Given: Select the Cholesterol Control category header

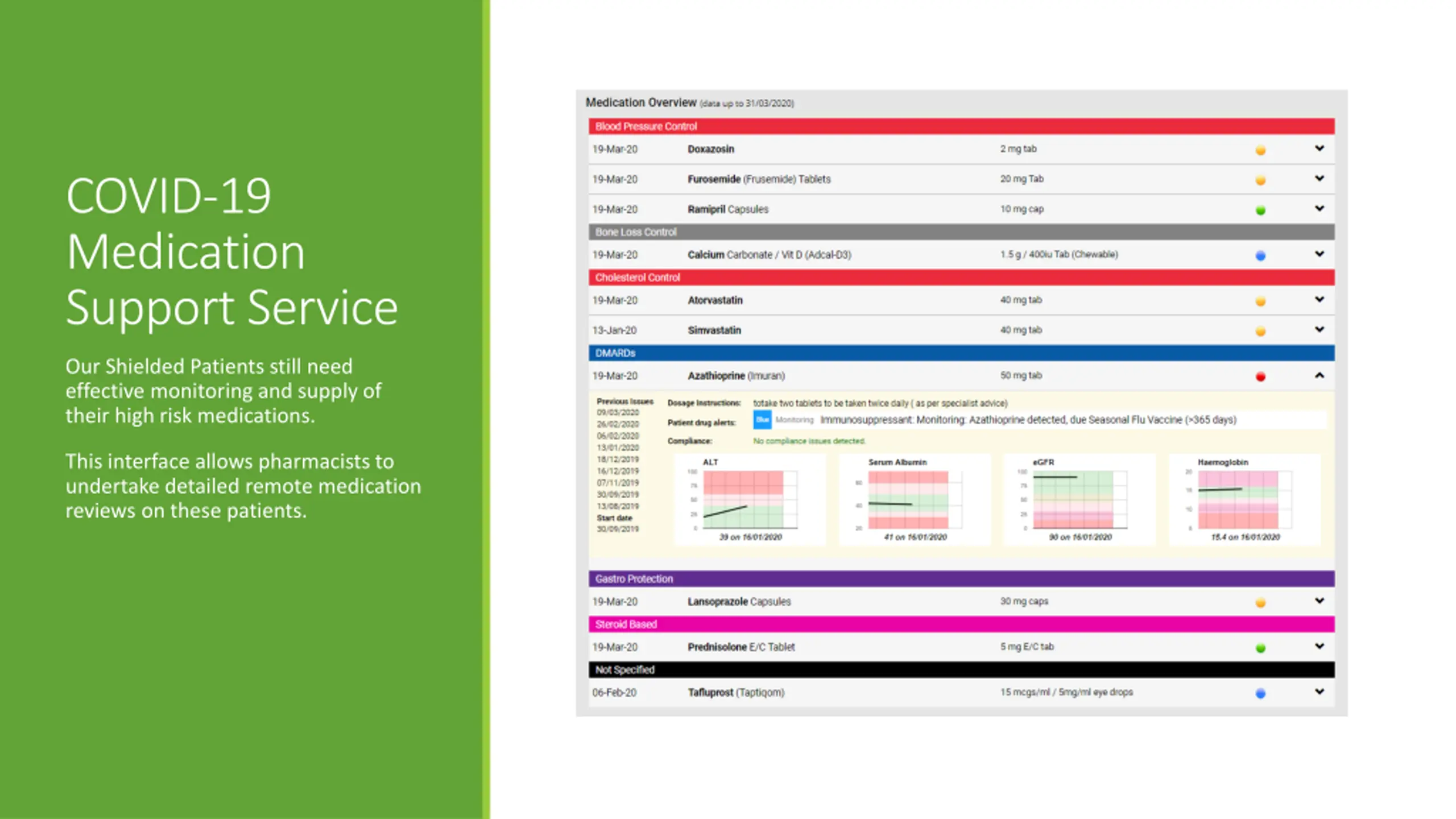Looking at the screenshot, I should (x=961, y=278).
